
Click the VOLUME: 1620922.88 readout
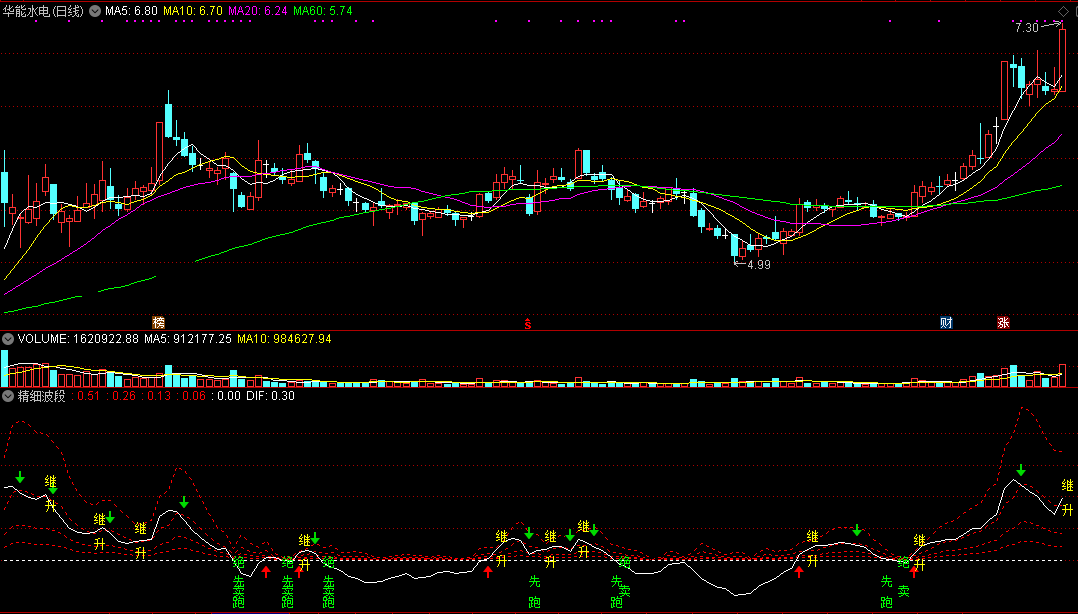(x=78, y=339)
